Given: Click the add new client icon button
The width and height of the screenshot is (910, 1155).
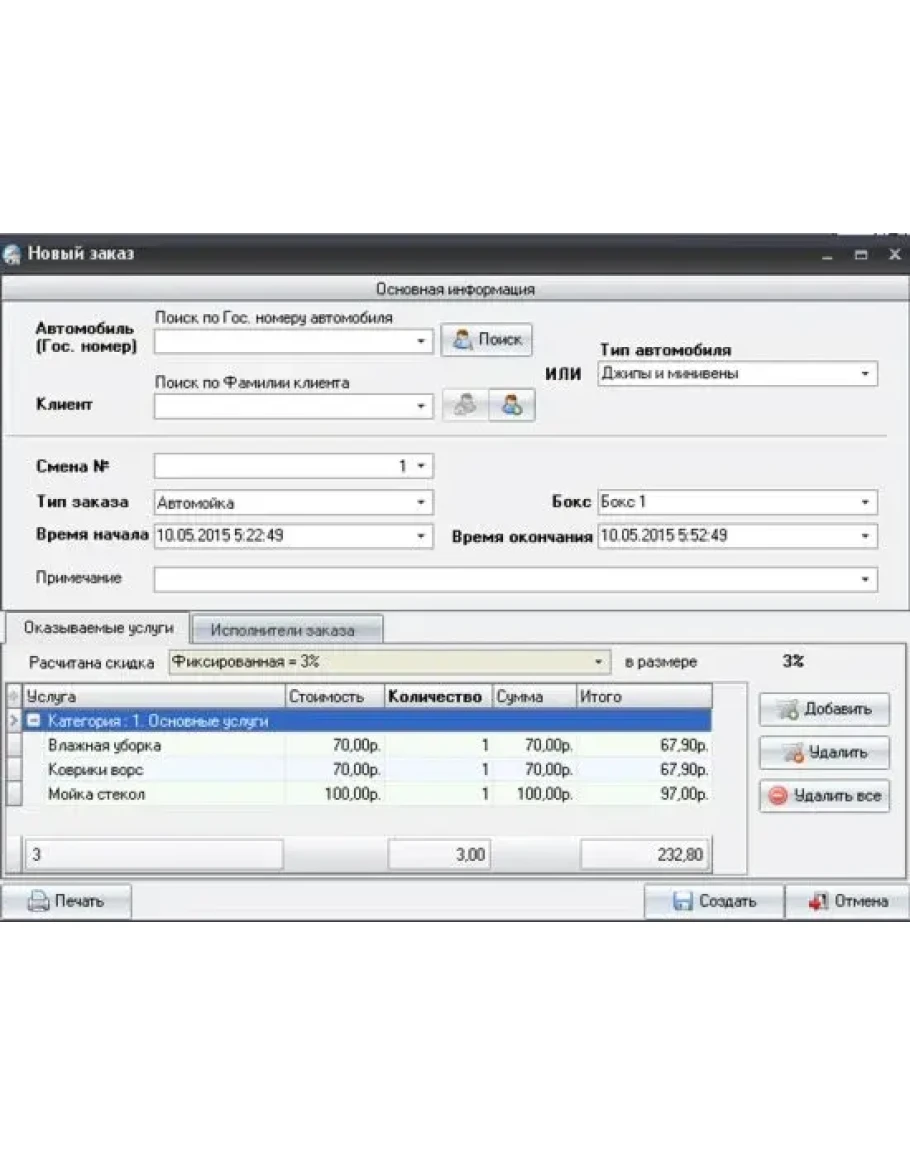Looking at the screenshot, I should pyautogui.click(x=511, y=406).
